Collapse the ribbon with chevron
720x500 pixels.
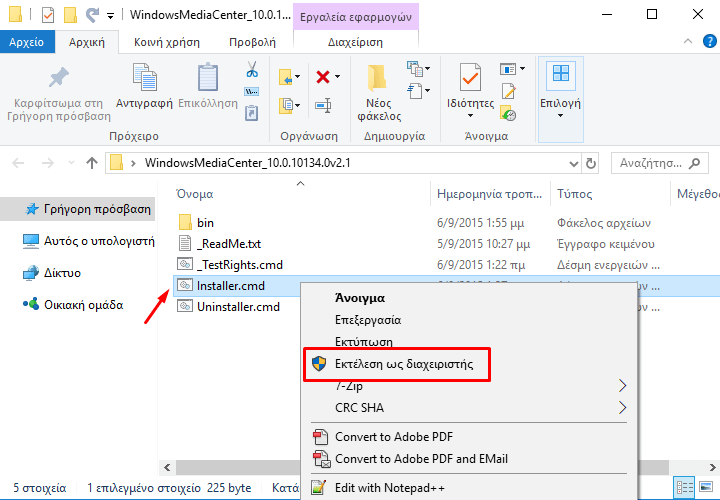point(688,41)
